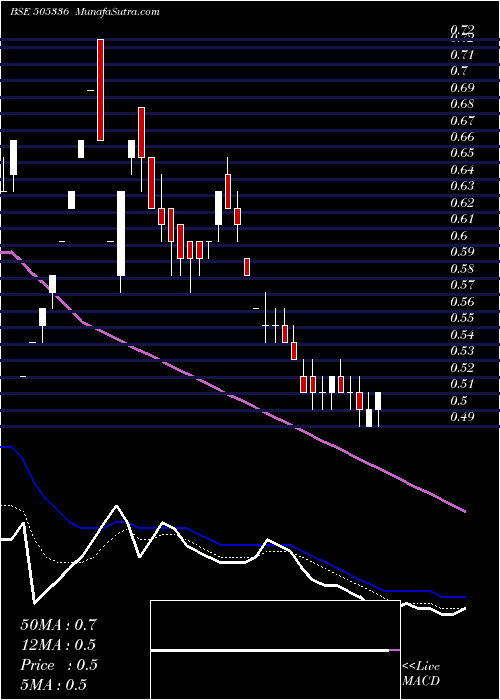500x700 pixels.
Task: Select the 0.66 price axis label
Action: coord(462,137)
